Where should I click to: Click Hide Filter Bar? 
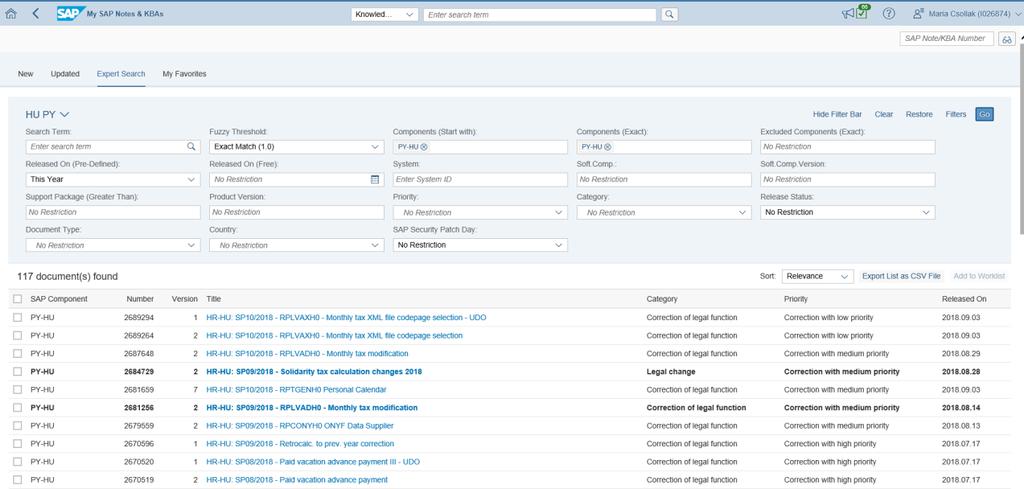(837, 114)
